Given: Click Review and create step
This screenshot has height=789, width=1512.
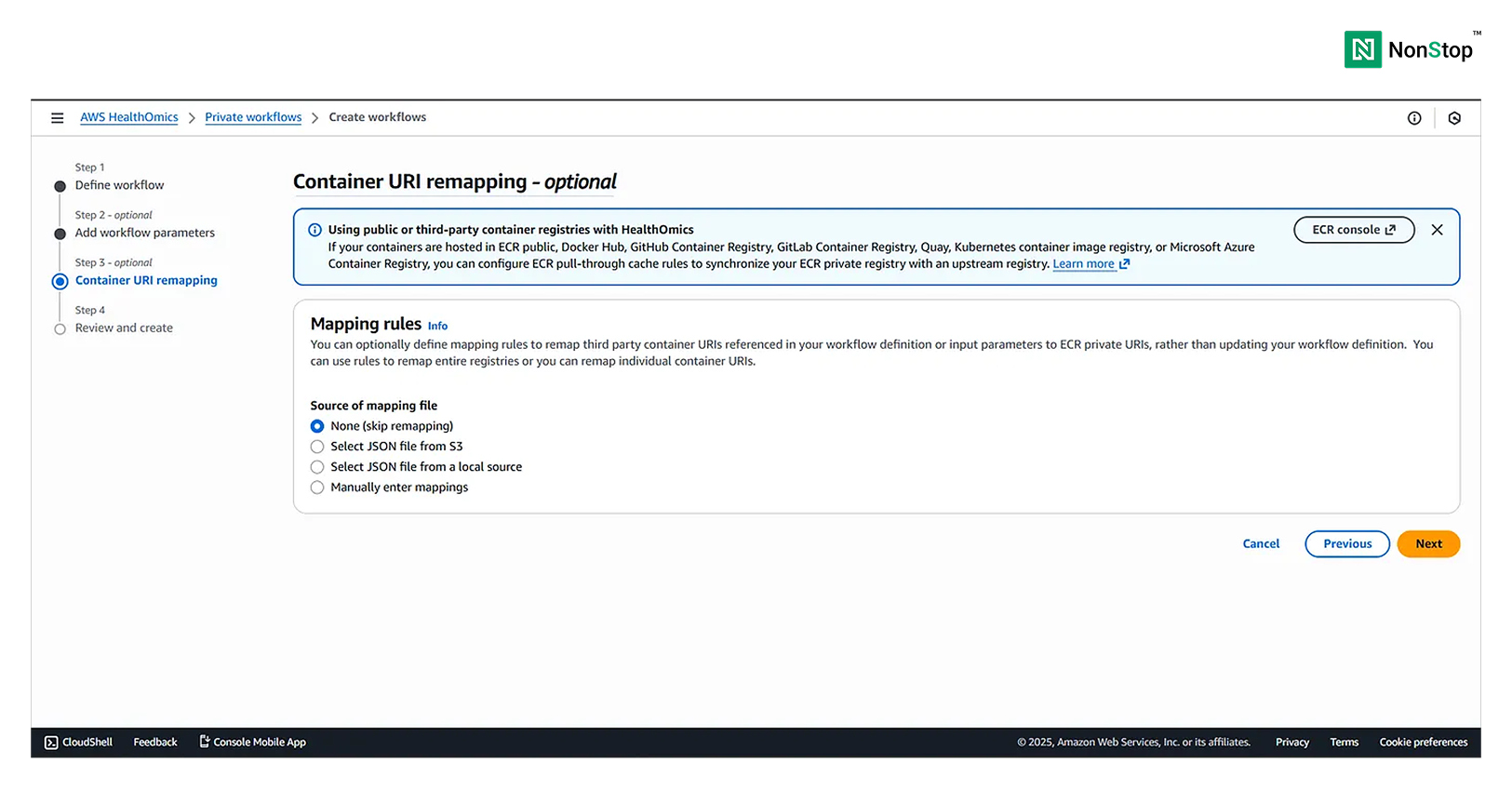Looking at the screenshot, I should (124, 328).
